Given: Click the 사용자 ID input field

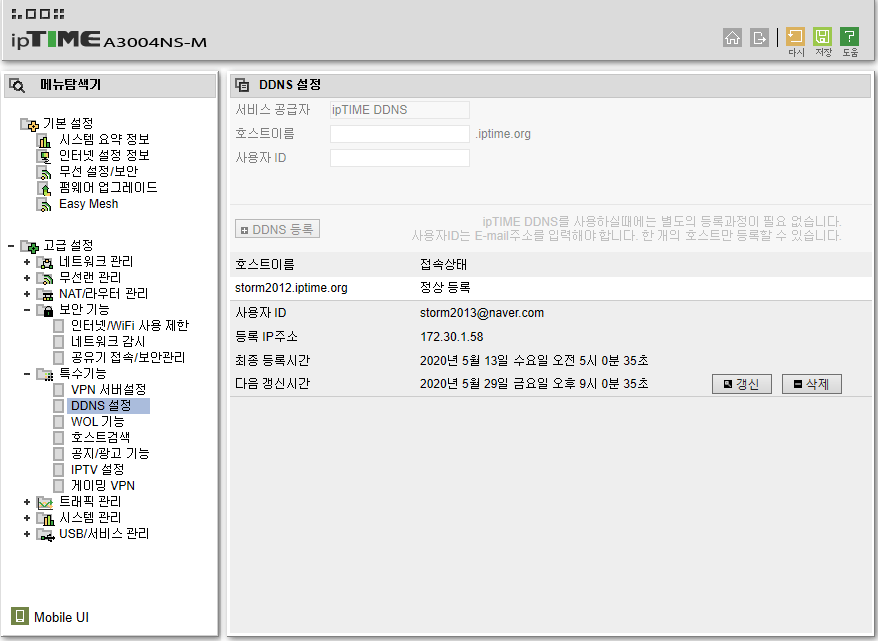Looking at the screenshot, I should click(400, 158).
